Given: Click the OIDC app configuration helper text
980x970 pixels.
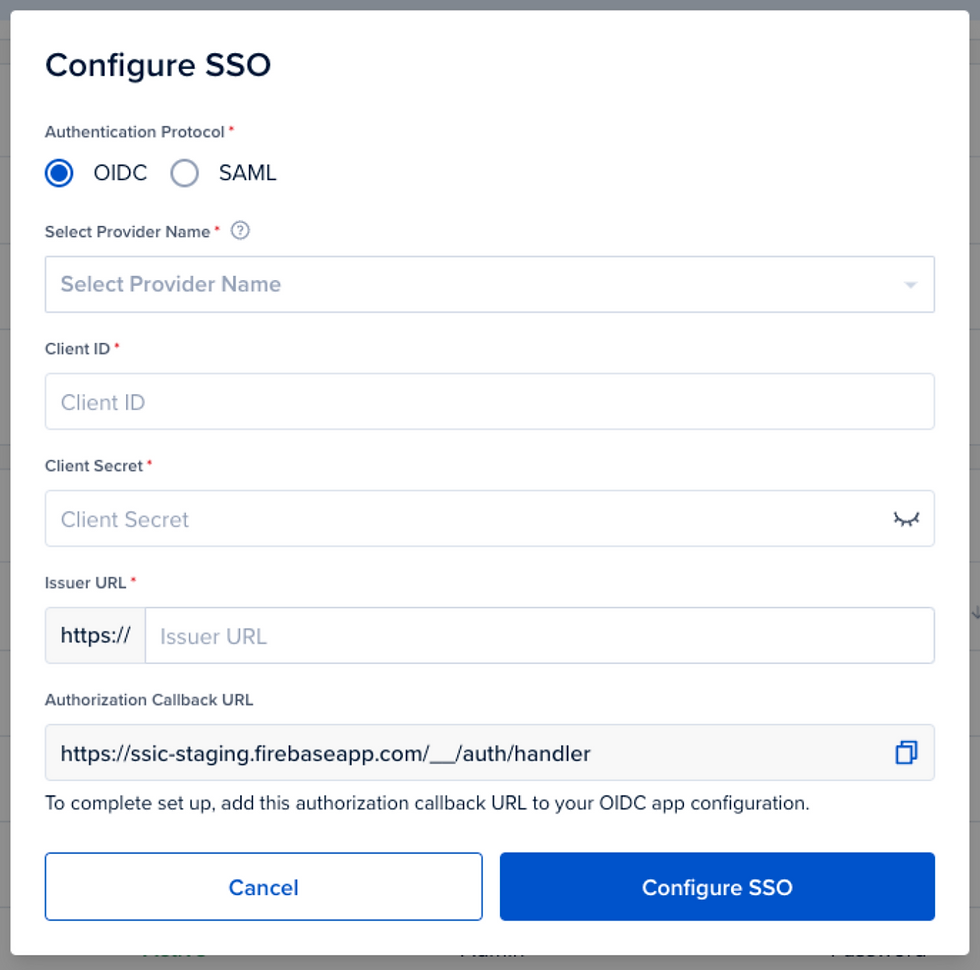Looking at the screenshot, I should [x=427, y=803].
